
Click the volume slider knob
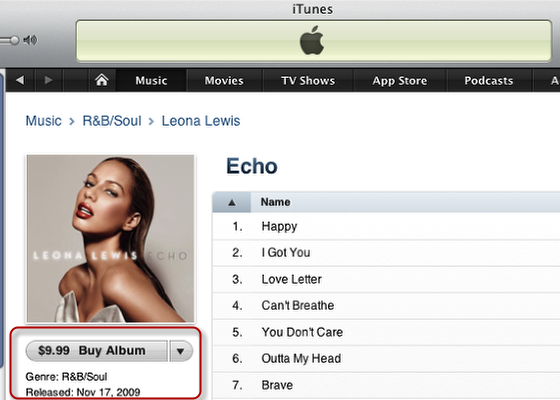tap(14, 40)
